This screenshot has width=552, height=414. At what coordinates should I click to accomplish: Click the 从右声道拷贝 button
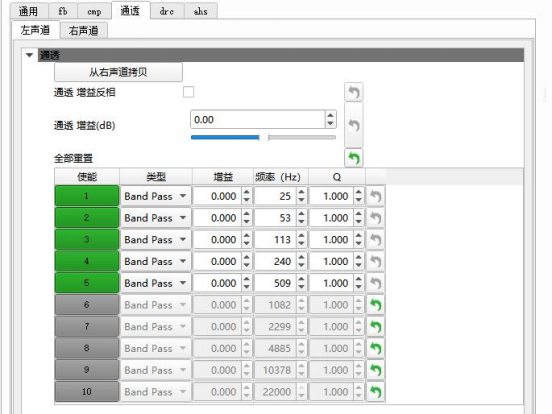(118, 72)
